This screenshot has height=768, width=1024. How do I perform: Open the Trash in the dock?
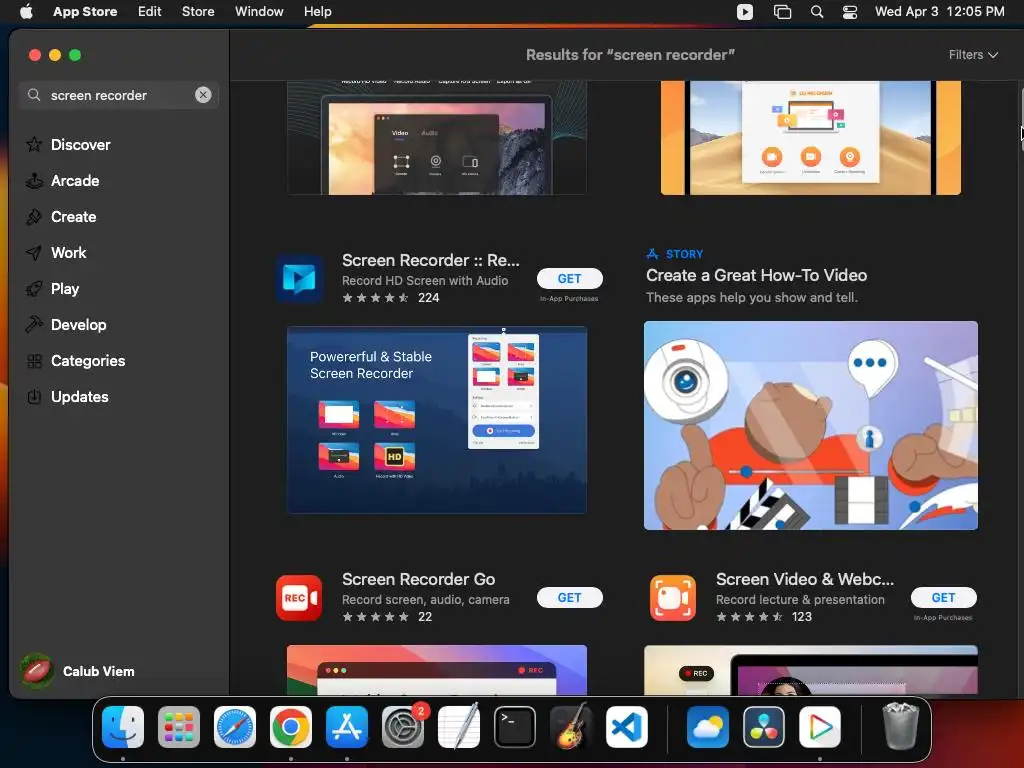click(x=901, y=727)
